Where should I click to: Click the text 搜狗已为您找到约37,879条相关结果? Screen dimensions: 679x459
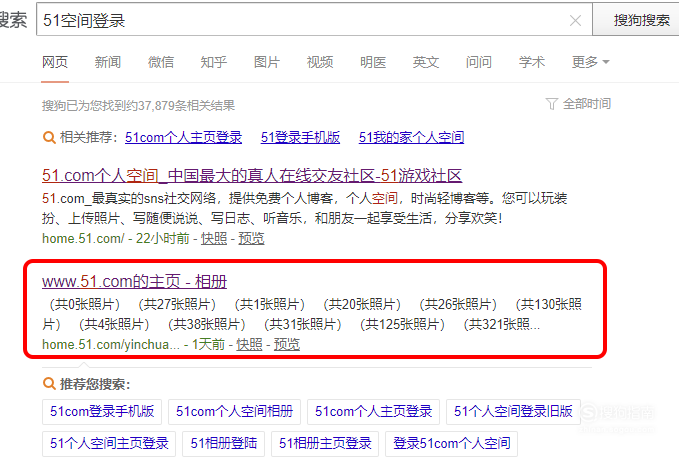pyautogui.click(x=138, y=105)
